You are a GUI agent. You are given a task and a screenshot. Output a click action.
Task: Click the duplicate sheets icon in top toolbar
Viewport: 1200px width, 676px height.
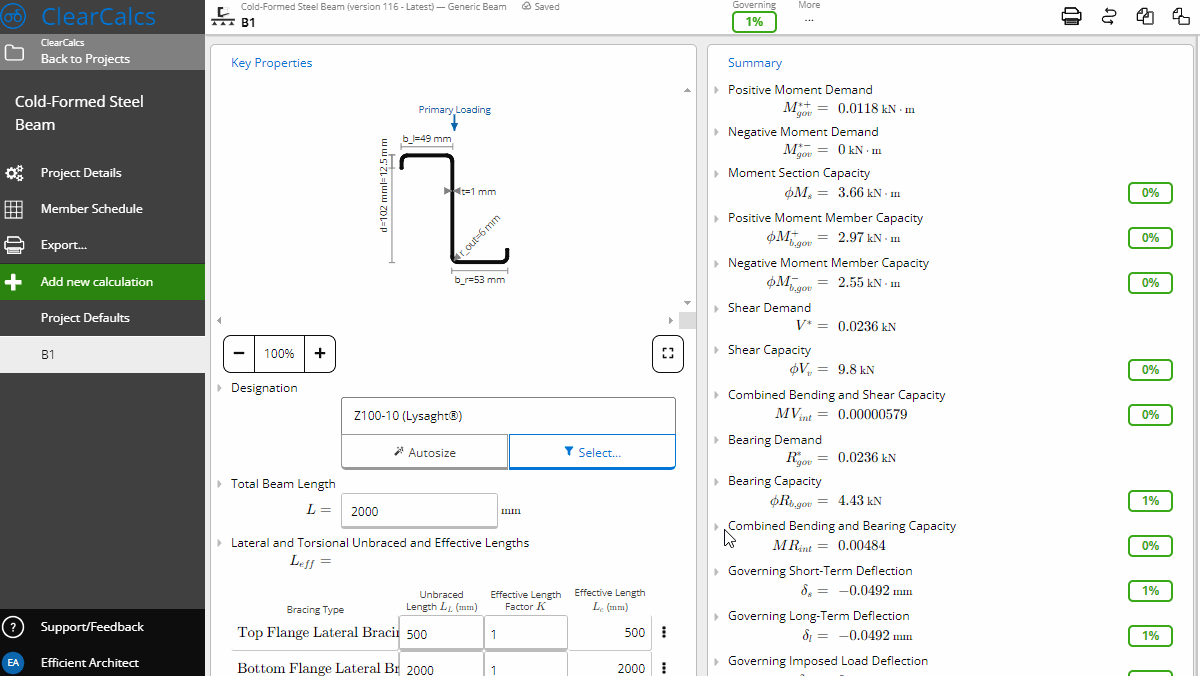point(1145,16)
